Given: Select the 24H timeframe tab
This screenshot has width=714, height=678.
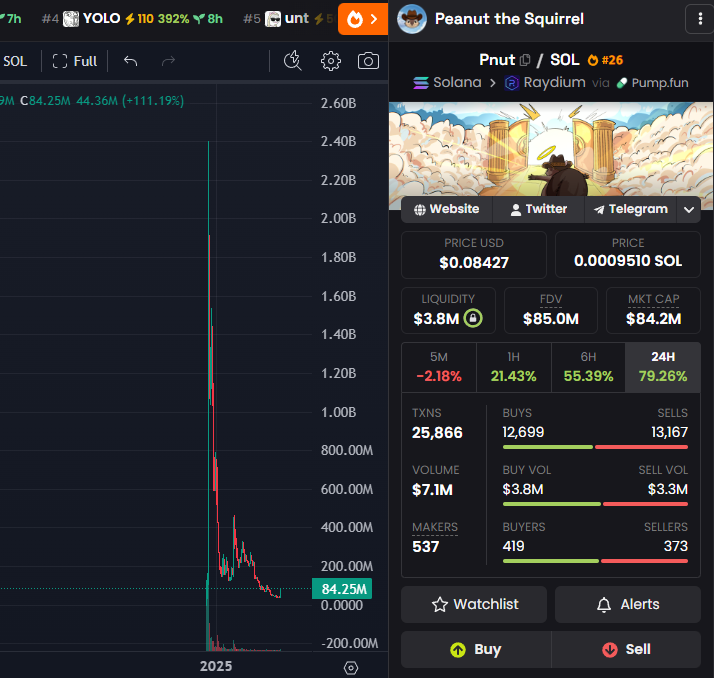Looking at the screenshot, I should click(663, 367).
